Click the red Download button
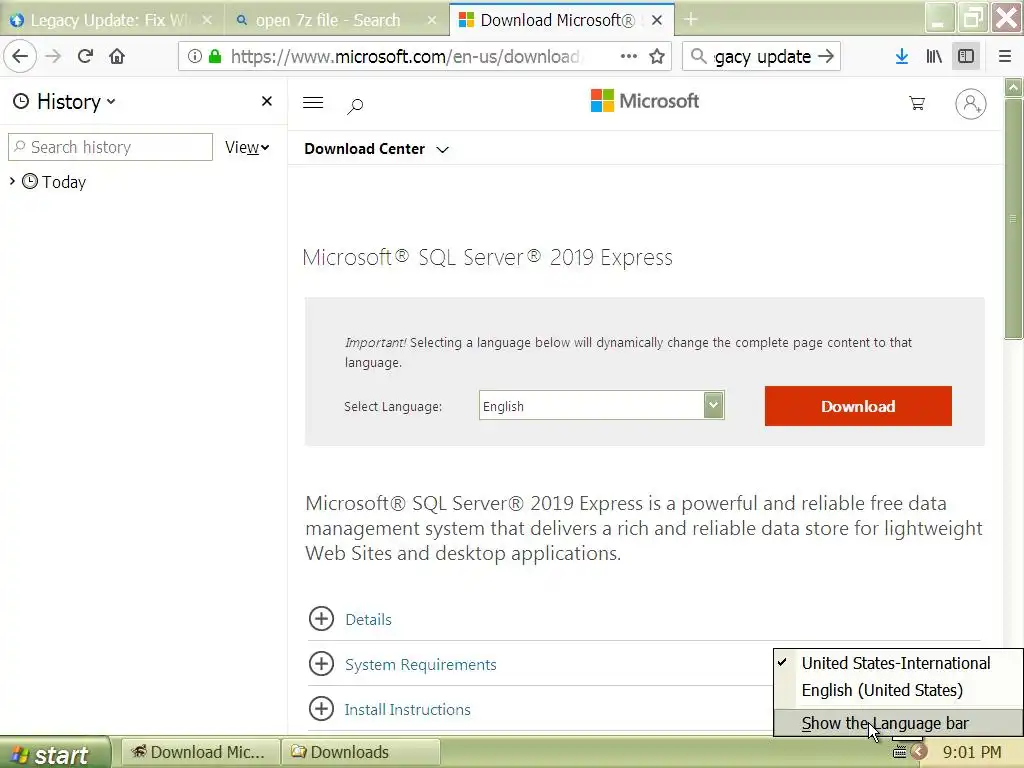 click(858, 406)
